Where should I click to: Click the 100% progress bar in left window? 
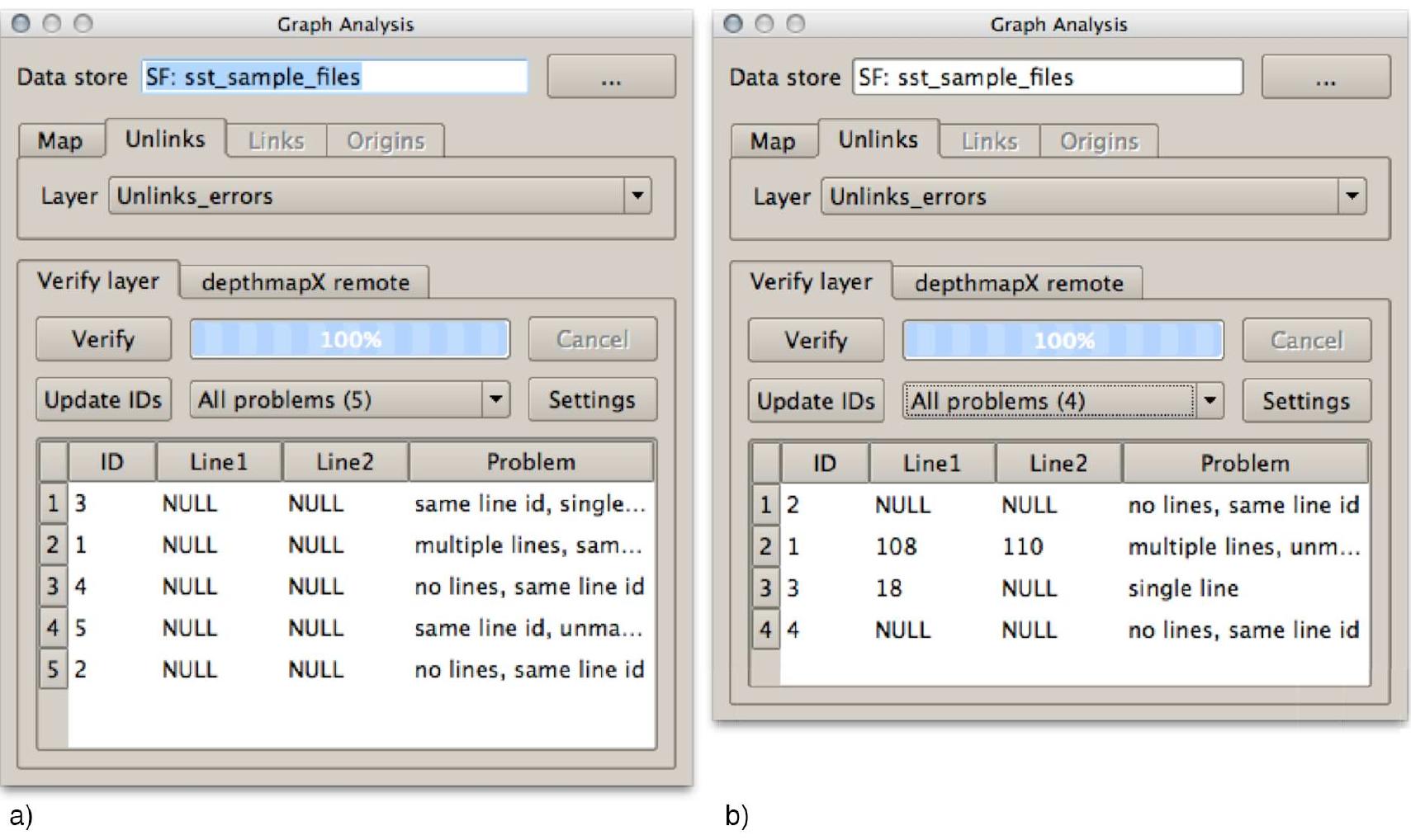350,339
